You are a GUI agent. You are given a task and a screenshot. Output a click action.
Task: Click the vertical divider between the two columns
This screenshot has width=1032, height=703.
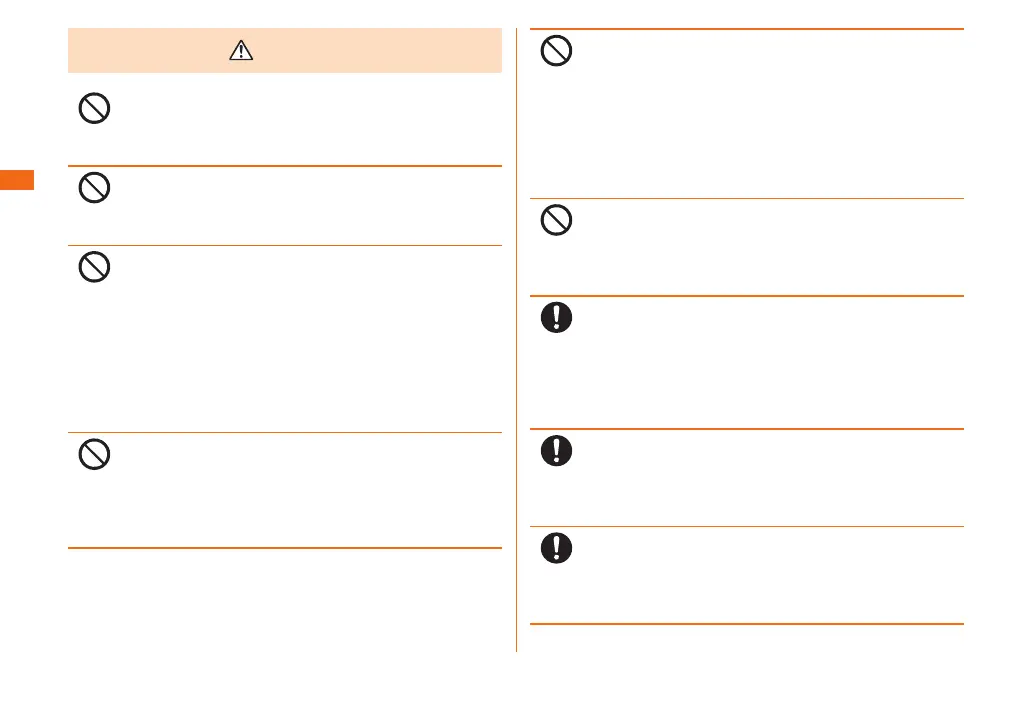click(x=516, y=340)
